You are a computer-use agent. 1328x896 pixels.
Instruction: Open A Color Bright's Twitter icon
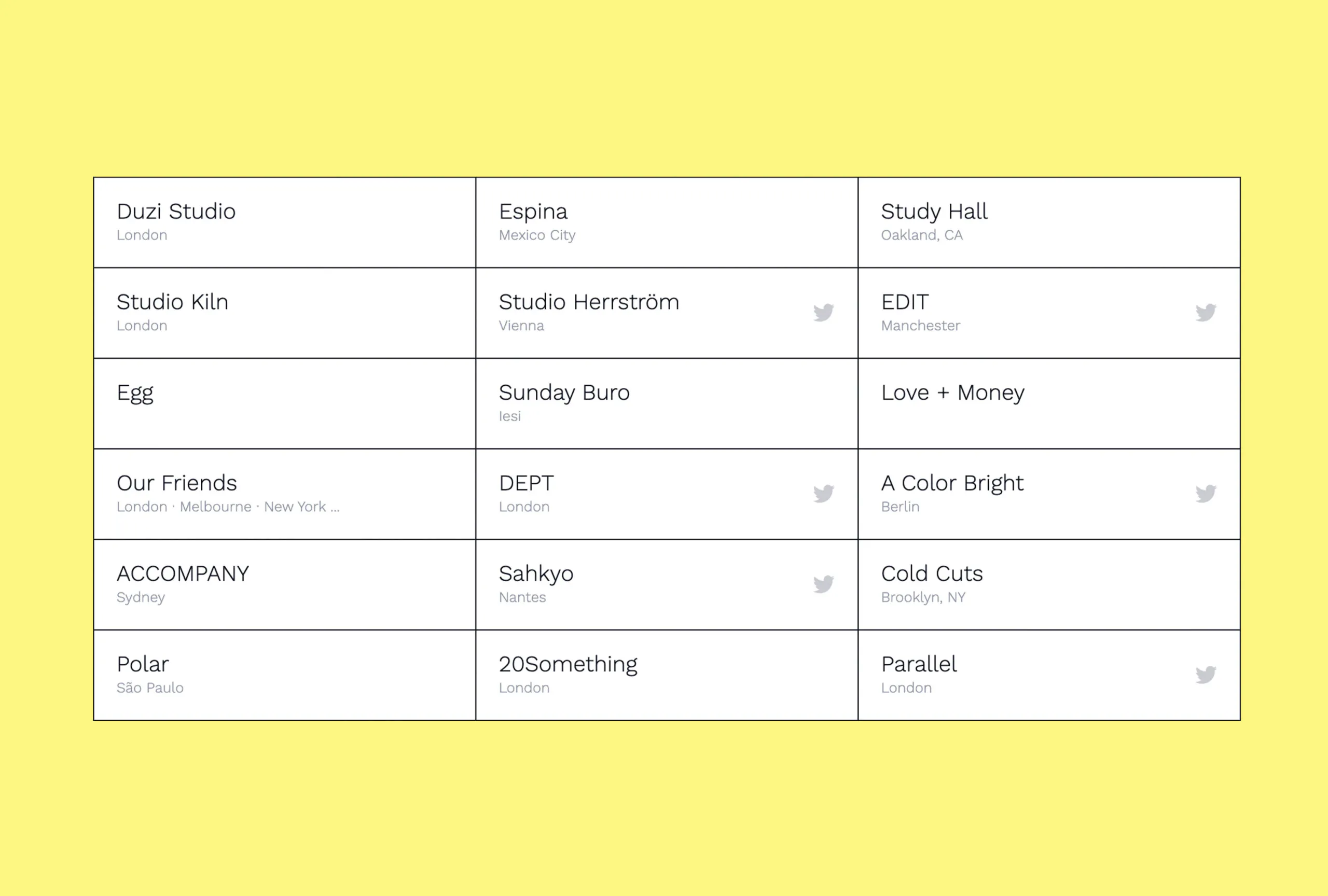(x=1206, y=494)
